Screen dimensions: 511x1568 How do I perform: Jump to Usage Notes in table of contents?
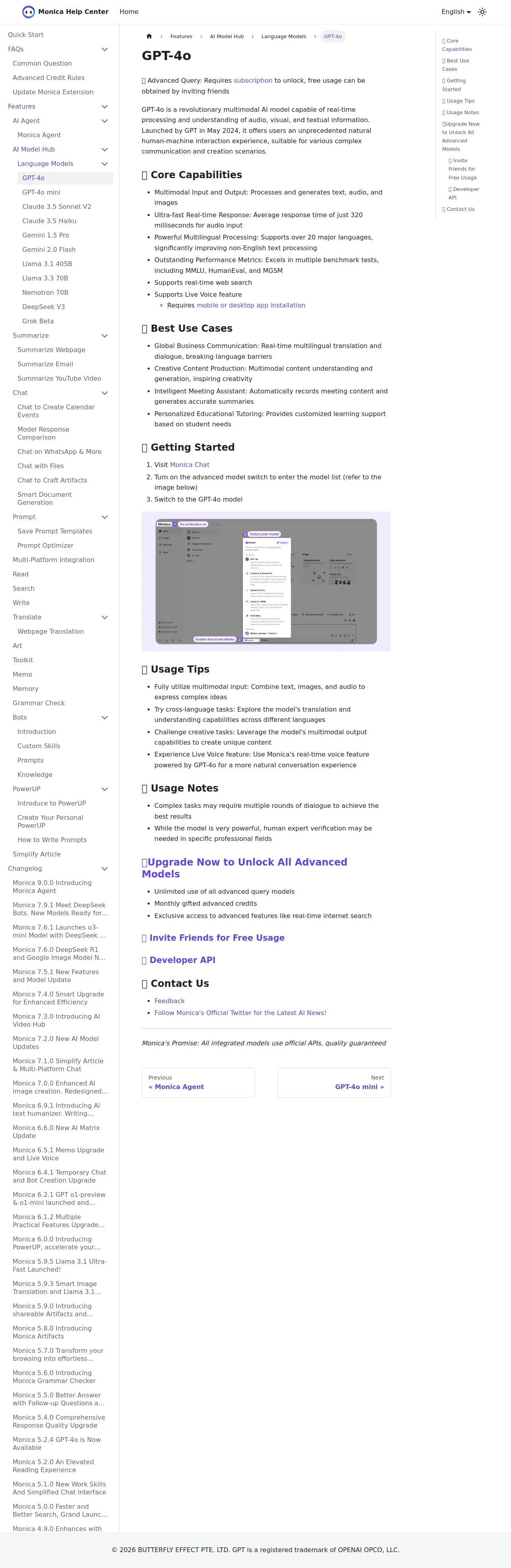click(460, 113)
